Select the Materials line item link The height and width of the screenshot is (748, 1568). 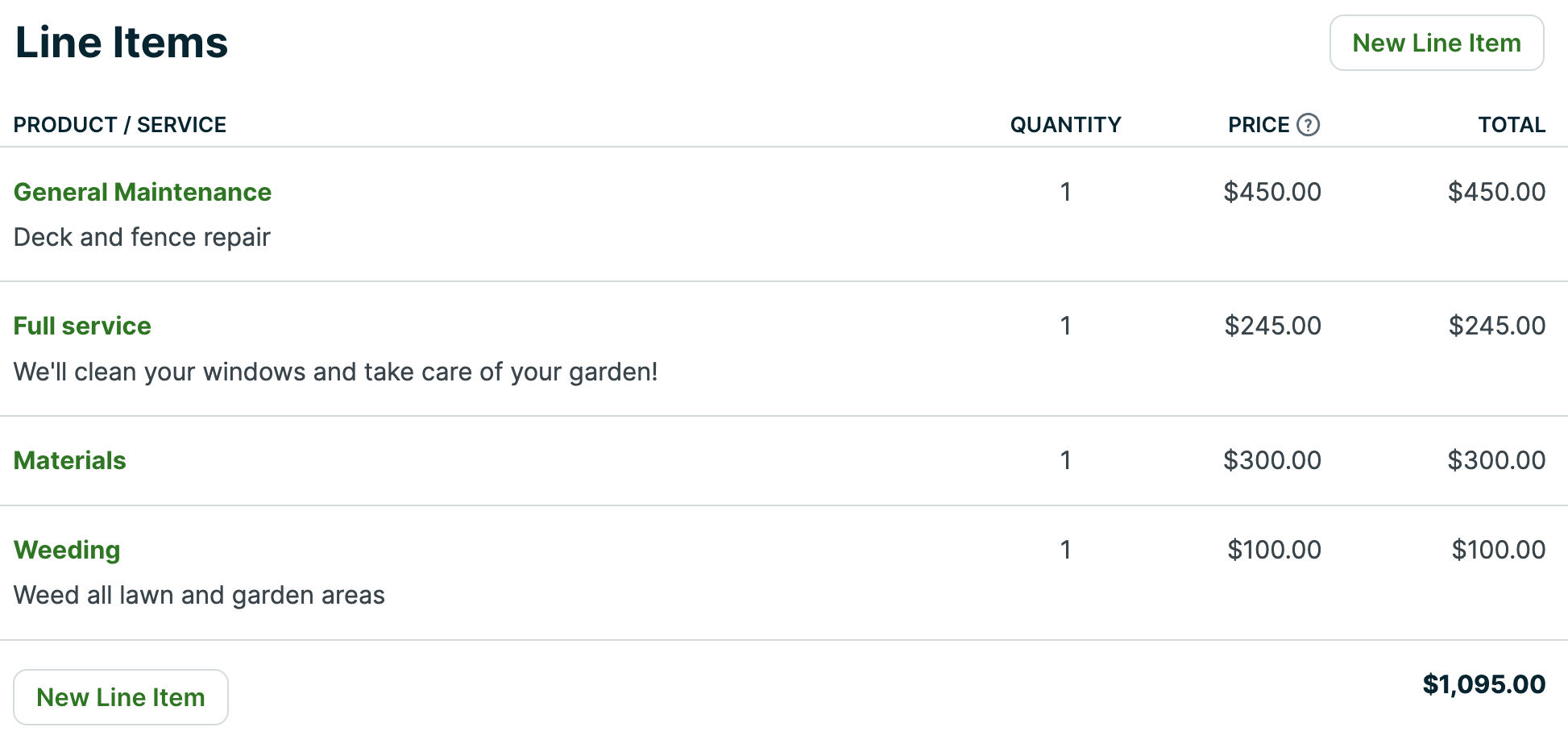click(70, 460)
